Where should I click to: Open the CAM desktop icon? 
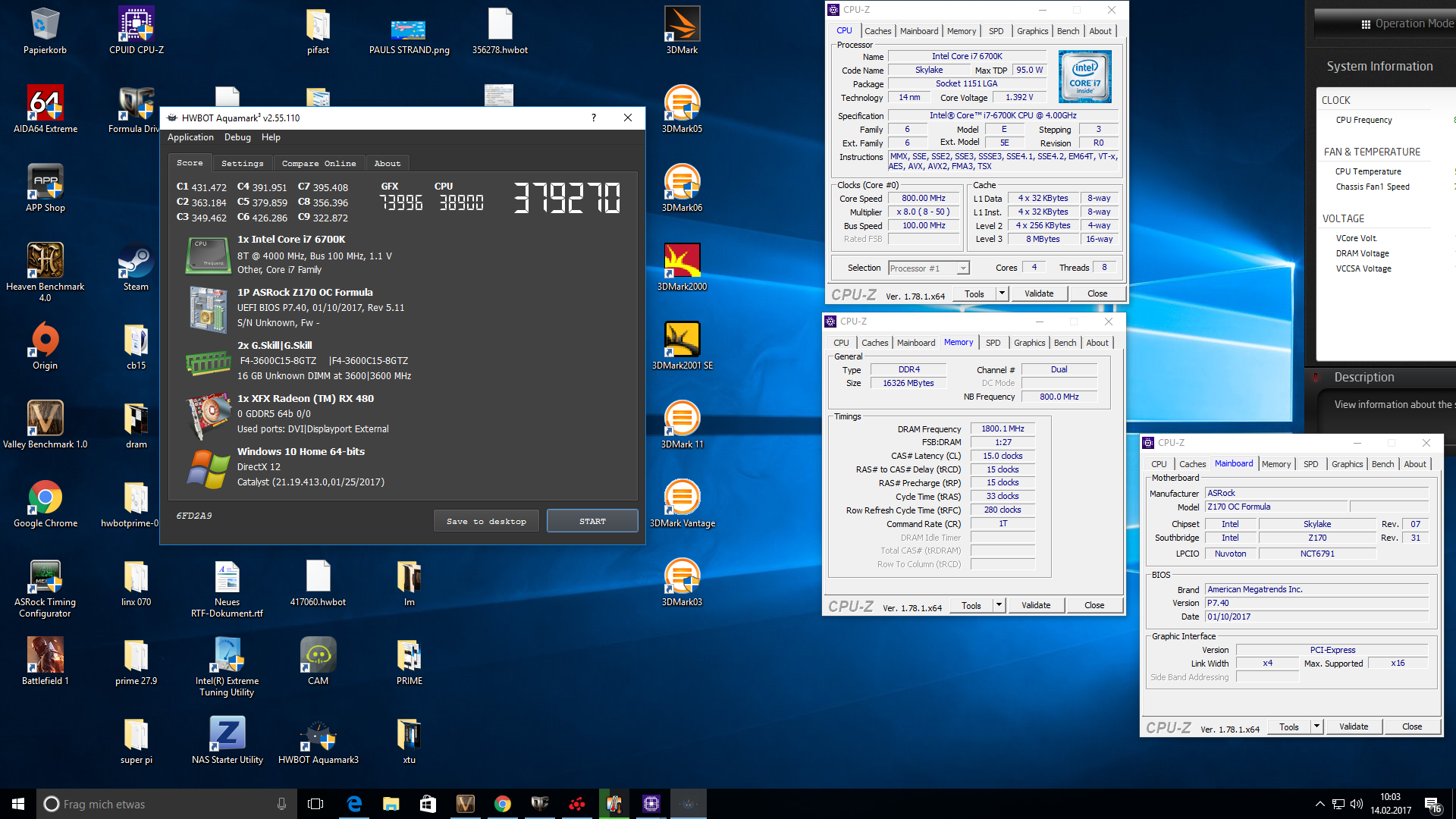pyautogui.click(x=318, y=662)
